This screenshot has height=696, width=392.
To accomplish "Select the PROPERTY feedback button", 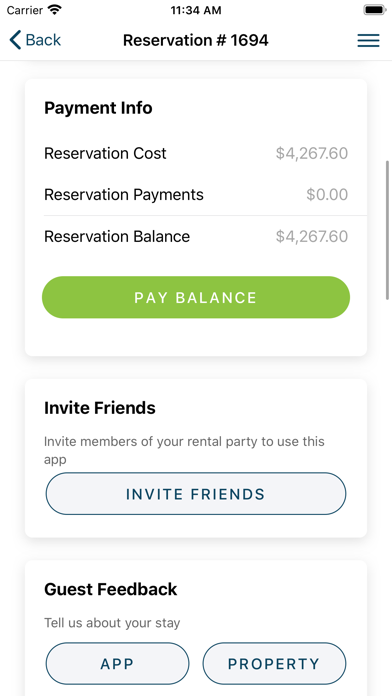I will [274, 664].
